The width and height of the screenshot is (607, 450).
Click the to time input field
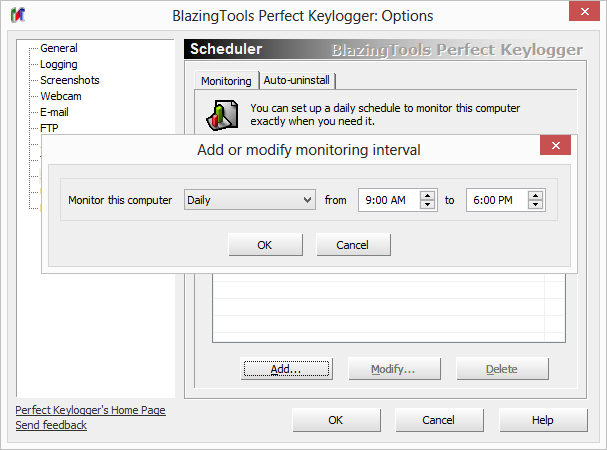(494, 200)
